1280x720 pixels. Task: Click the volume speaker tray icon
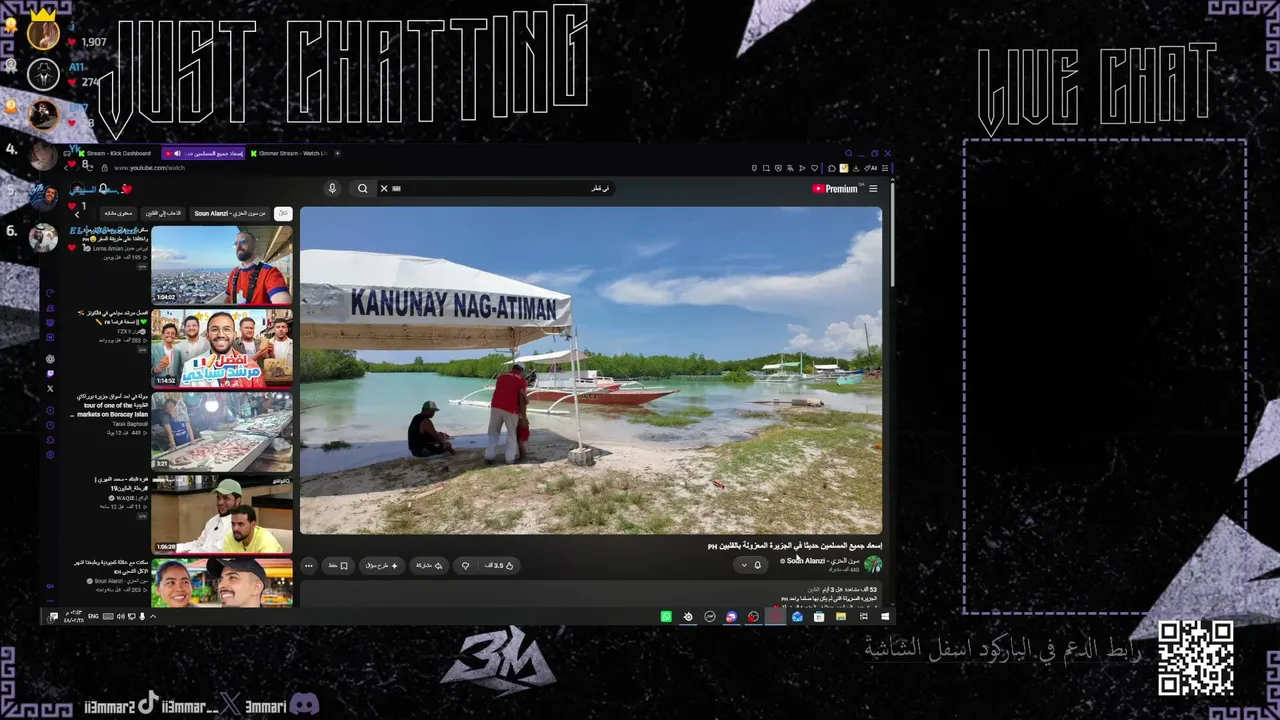(x=121, y=617)
